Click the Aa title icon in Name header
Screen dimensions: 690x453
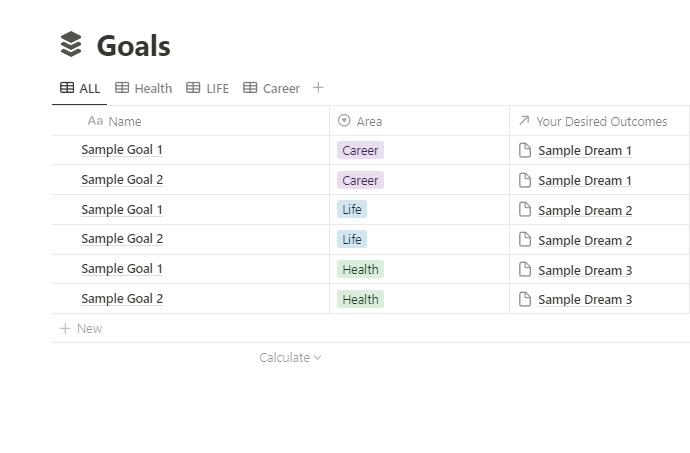click(x=95, y=121)
